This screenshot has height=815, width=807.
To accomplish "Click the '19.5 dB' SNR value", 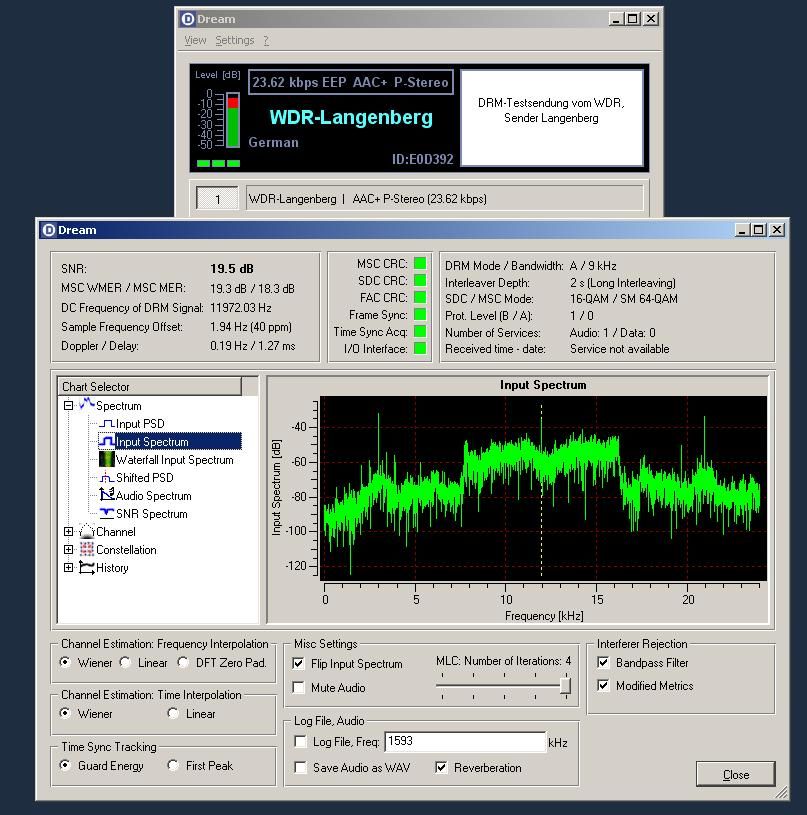I will click(x=231, y=269).
